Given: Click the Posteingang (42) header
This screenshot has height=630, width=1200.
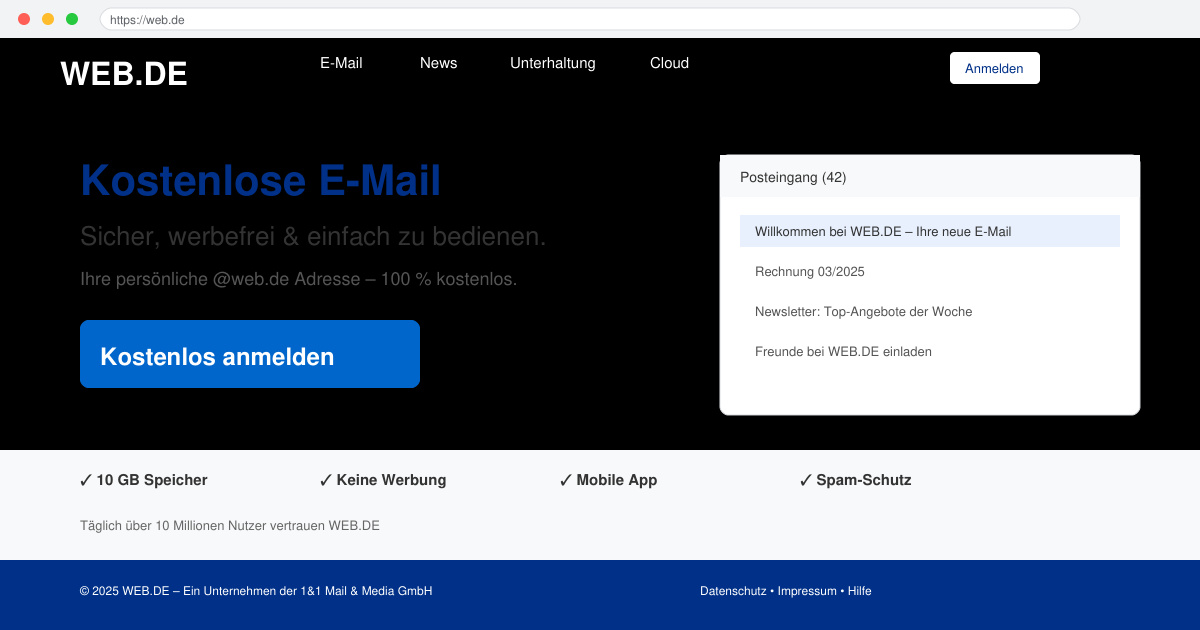Looking at the screenshot, I should tap(930, 177).
